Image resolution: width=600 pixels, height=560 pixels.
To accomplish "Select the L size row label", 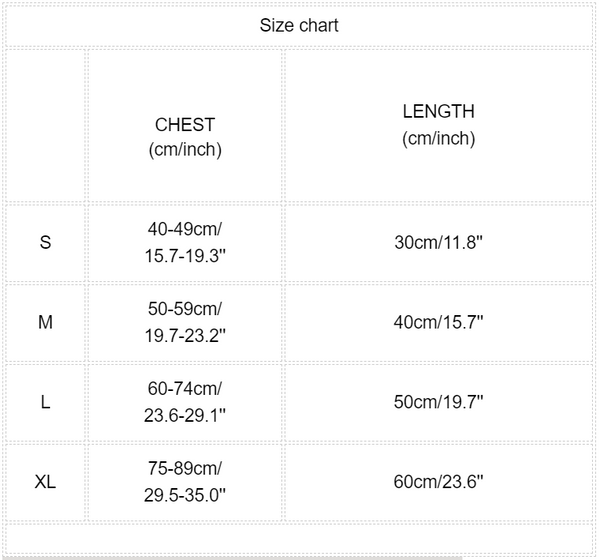I will tap(45, 402).
